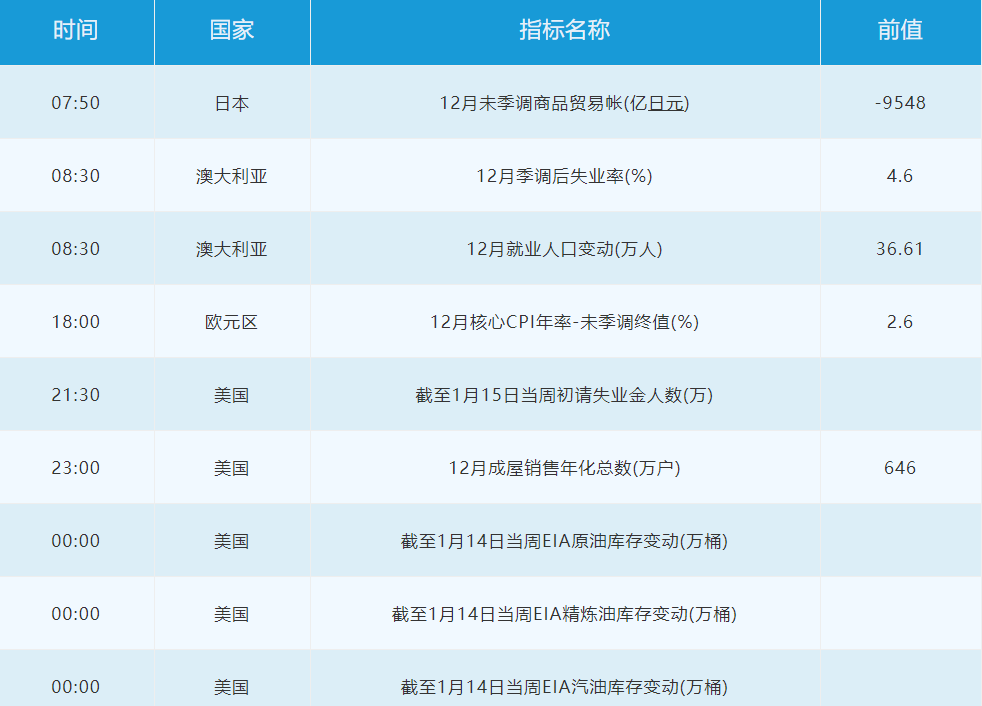The image size is (982, 706).
Task: Click 12月未季调商品贸易帐(亿日元) indicator
Action: [x=565, y=103]
